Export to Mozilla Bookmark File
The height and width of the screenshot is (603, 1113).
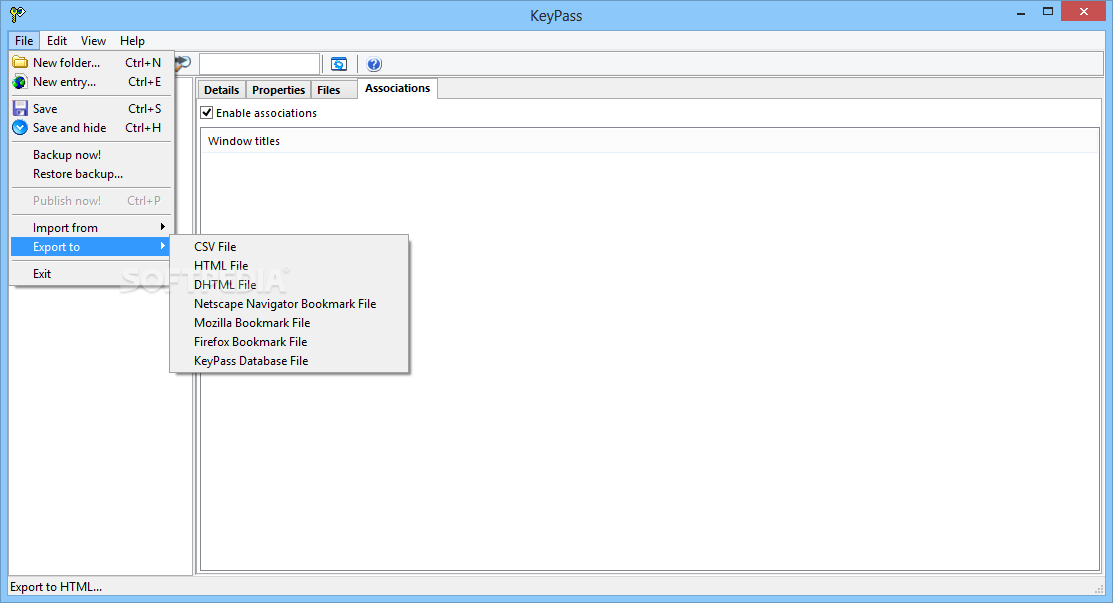(290, 323)
